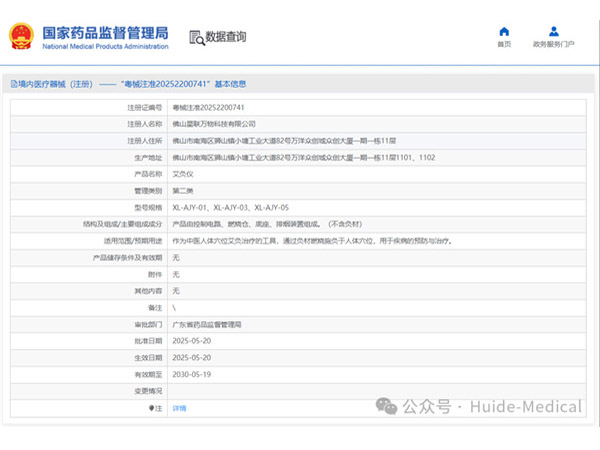Click the pin icon beside 注
The width and height of the screenshot is (600, 450).
coord(151,408)
